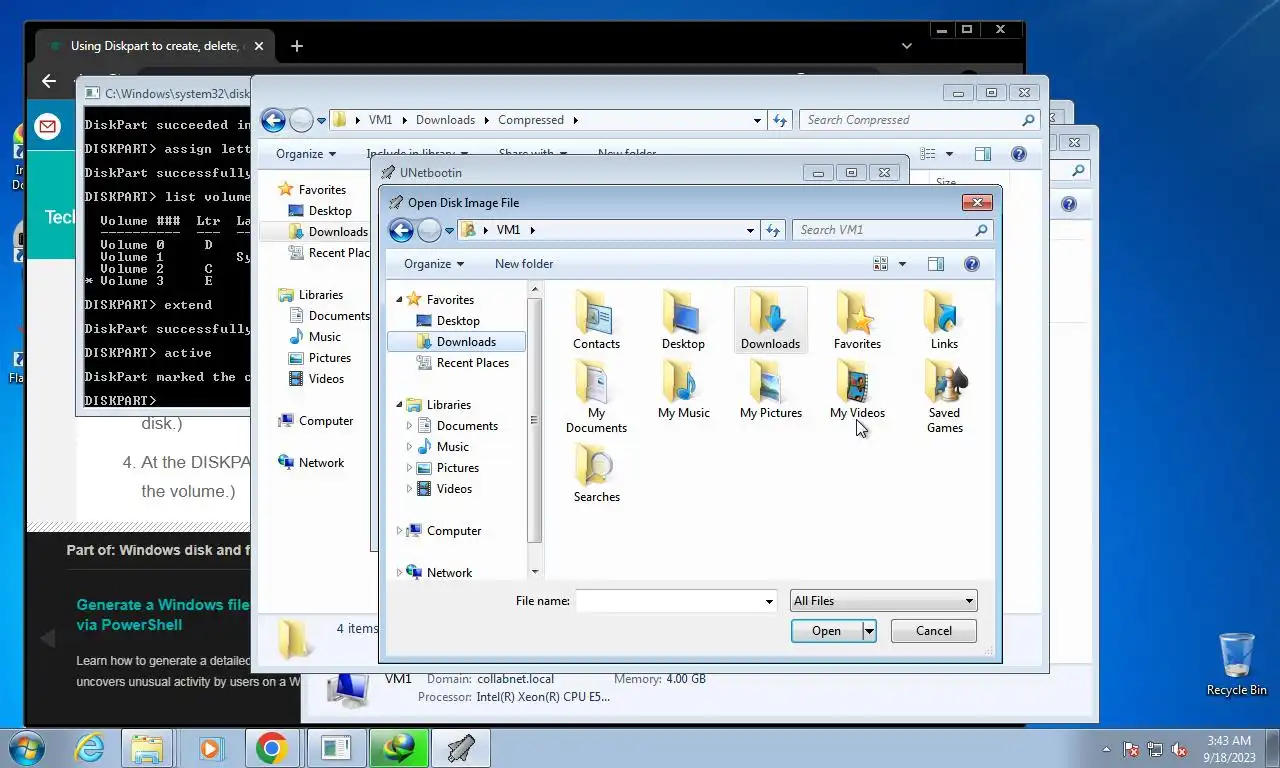Collapse Libraries in the dialog navigation pane
The image size is (1280, 768).
tap(400, 405)
